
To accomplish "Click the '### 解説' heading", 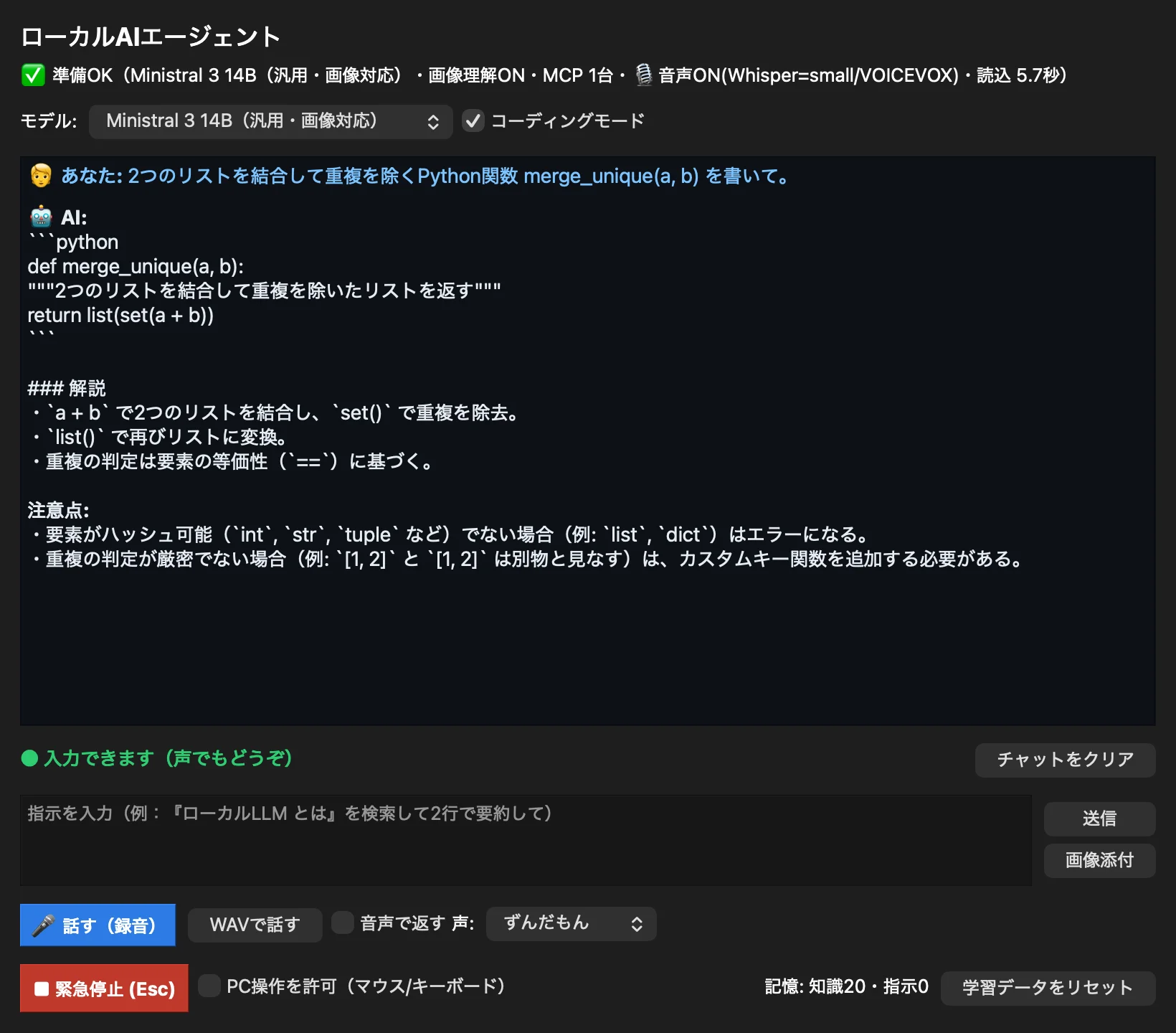I will point(67,388).
